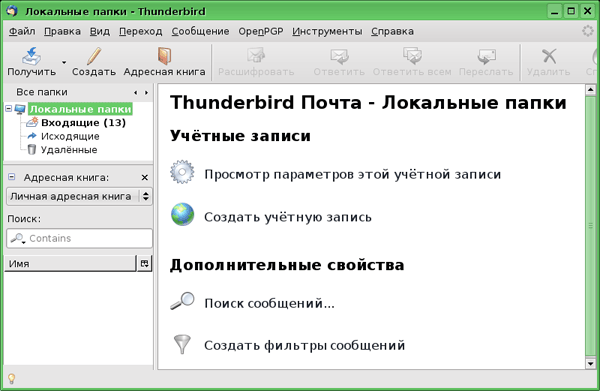This screenshot has width=600, height=391.
Task: Click the scroll down arrow
Action: 590,364
